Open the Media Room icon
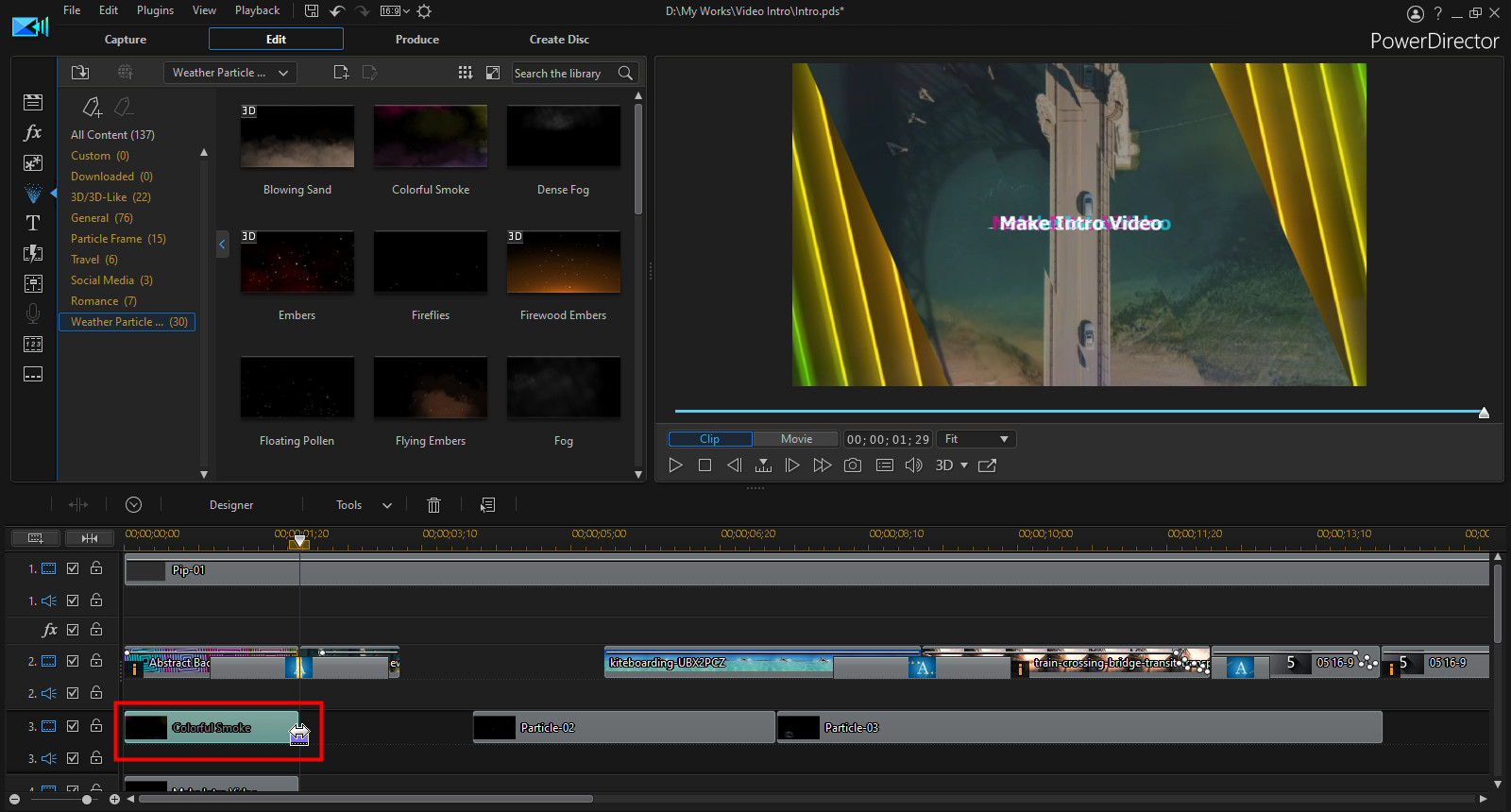This screenshot has width=1511, height=812. point(33,102)
